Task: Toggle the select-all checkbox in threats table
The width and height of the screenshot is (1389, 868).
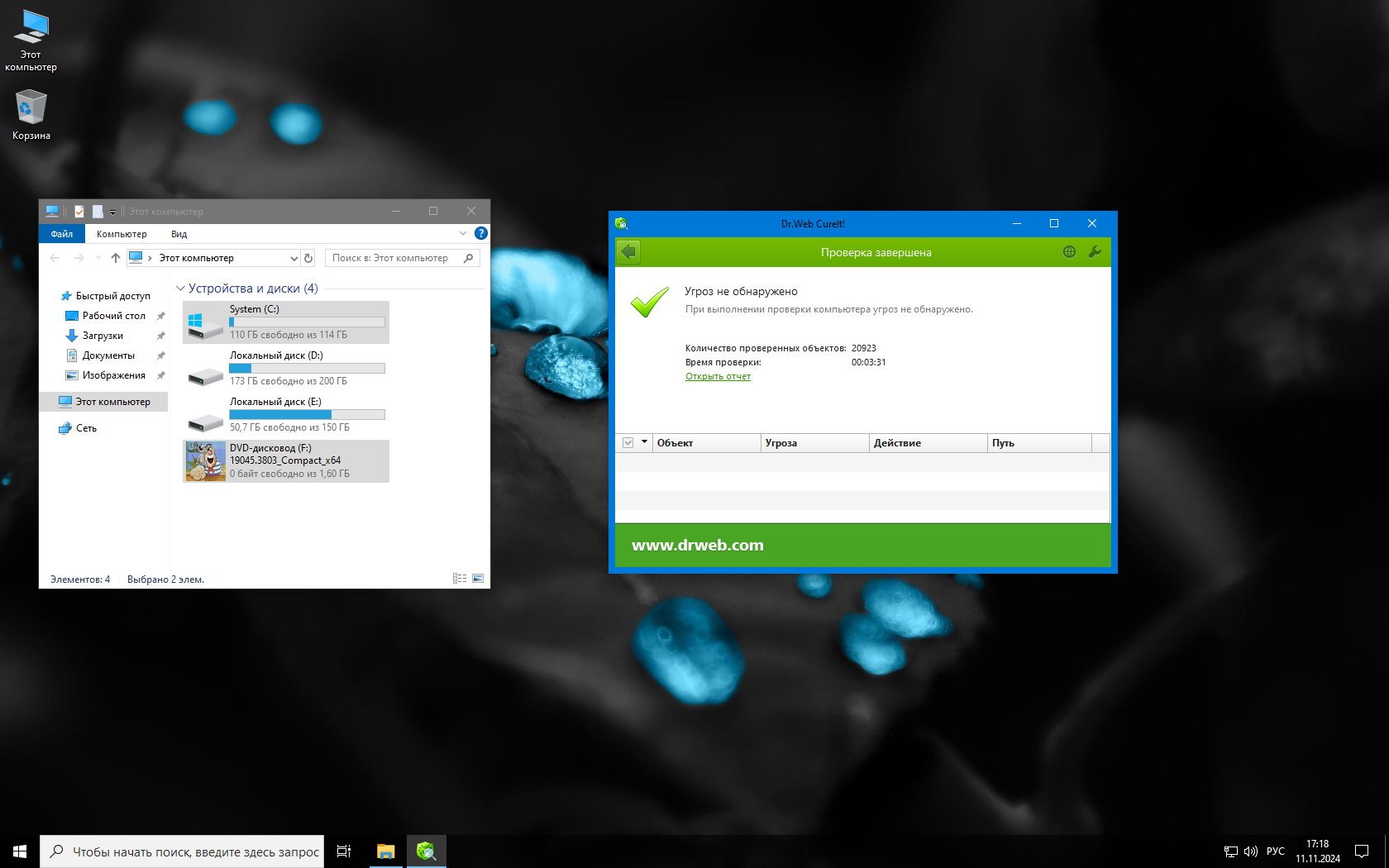Action: [628, 443]
